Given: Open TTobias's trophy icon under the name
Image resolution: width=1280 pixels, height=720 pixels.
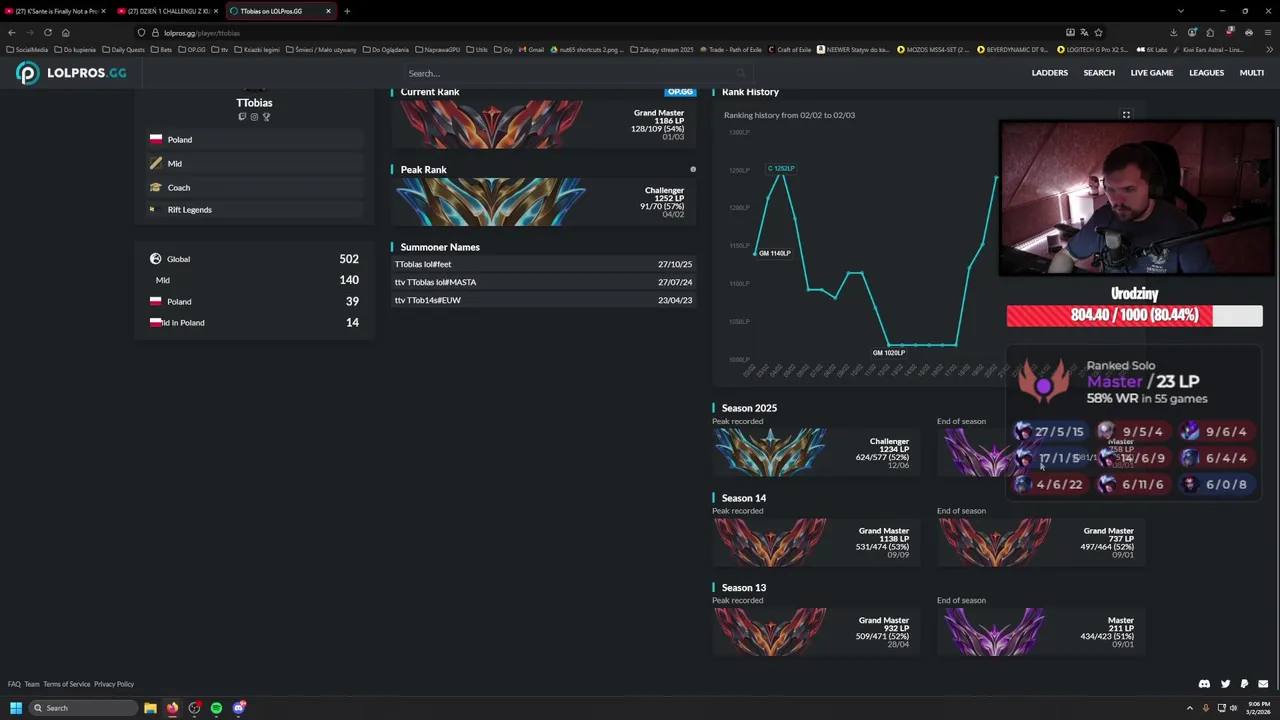Looking at the screenshot, I should 266,117.
